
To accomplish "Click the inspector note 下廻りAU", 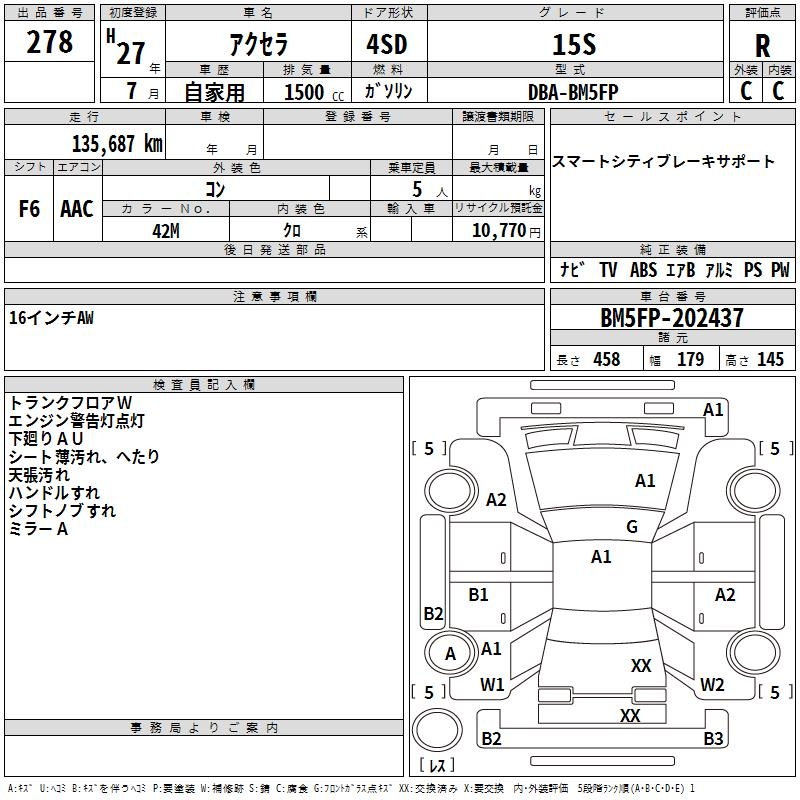I will click(46, 439).
